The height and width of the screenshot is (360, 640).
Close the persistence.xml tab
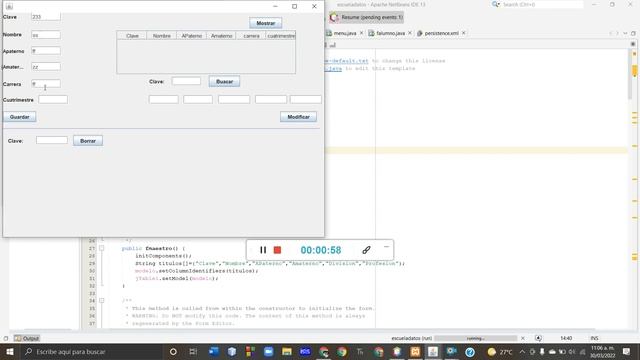[x=464, y=33]
